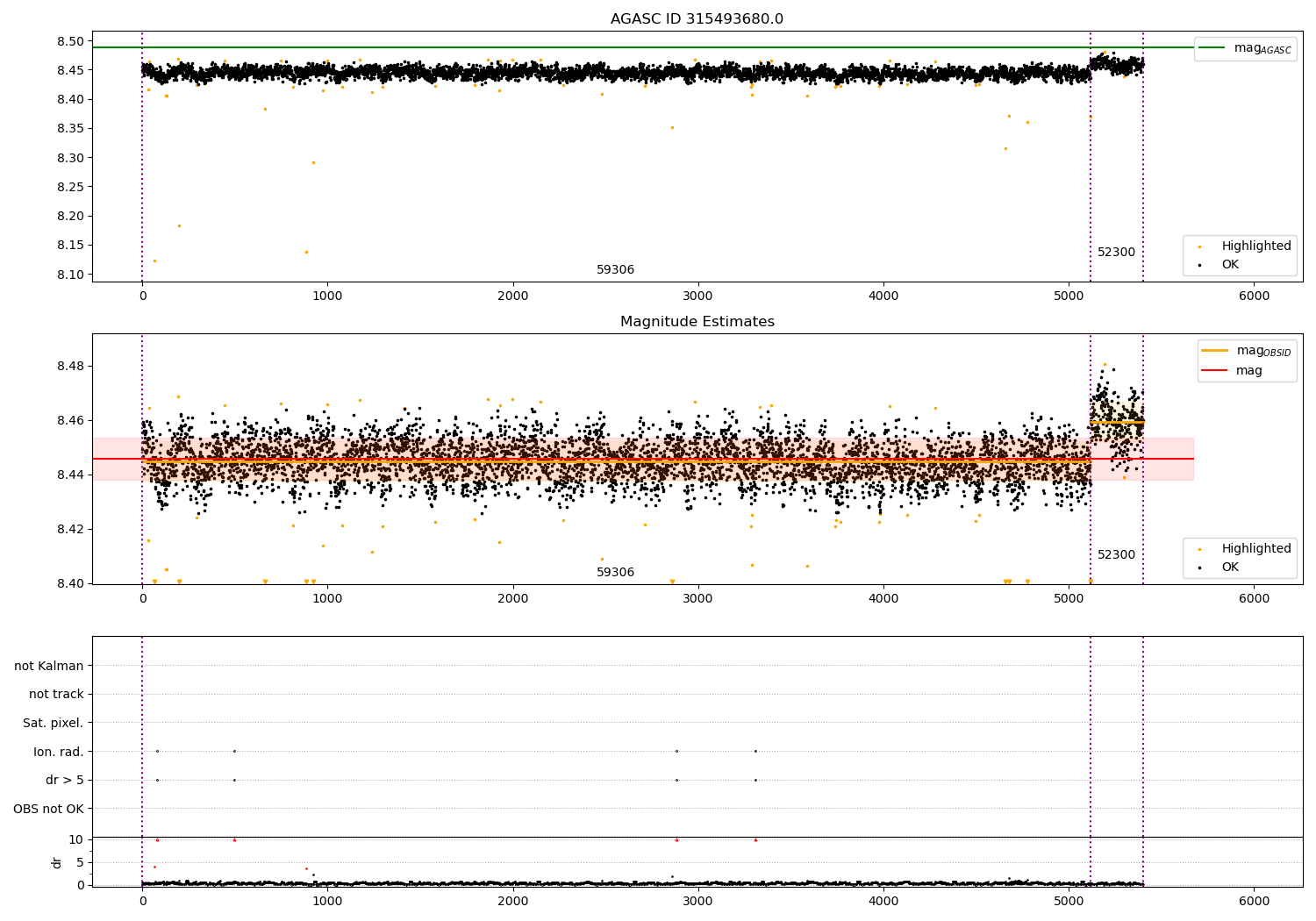The width and height of the screenshot is (1316, 921).
Task: Click the 8.10 y-axis tick label
Action: (x=71, y=275)
